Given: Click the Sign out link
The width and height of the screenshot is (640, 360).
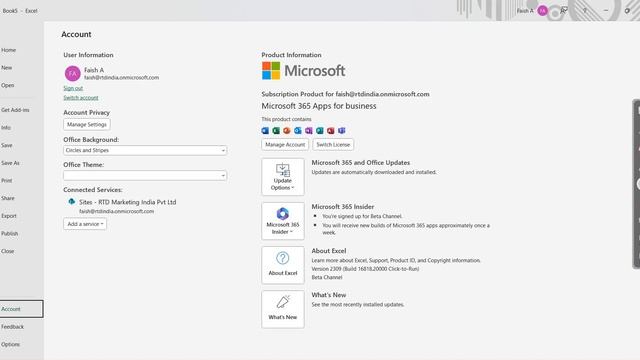Looking at the screenshot, I should tap(73, 88).
